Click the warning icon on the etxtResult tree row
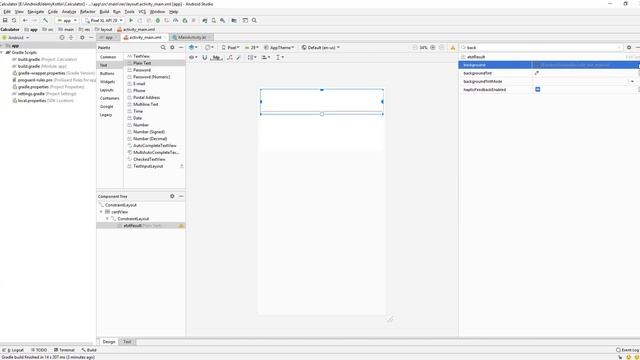The image size is (640, 360). point(181,225)
